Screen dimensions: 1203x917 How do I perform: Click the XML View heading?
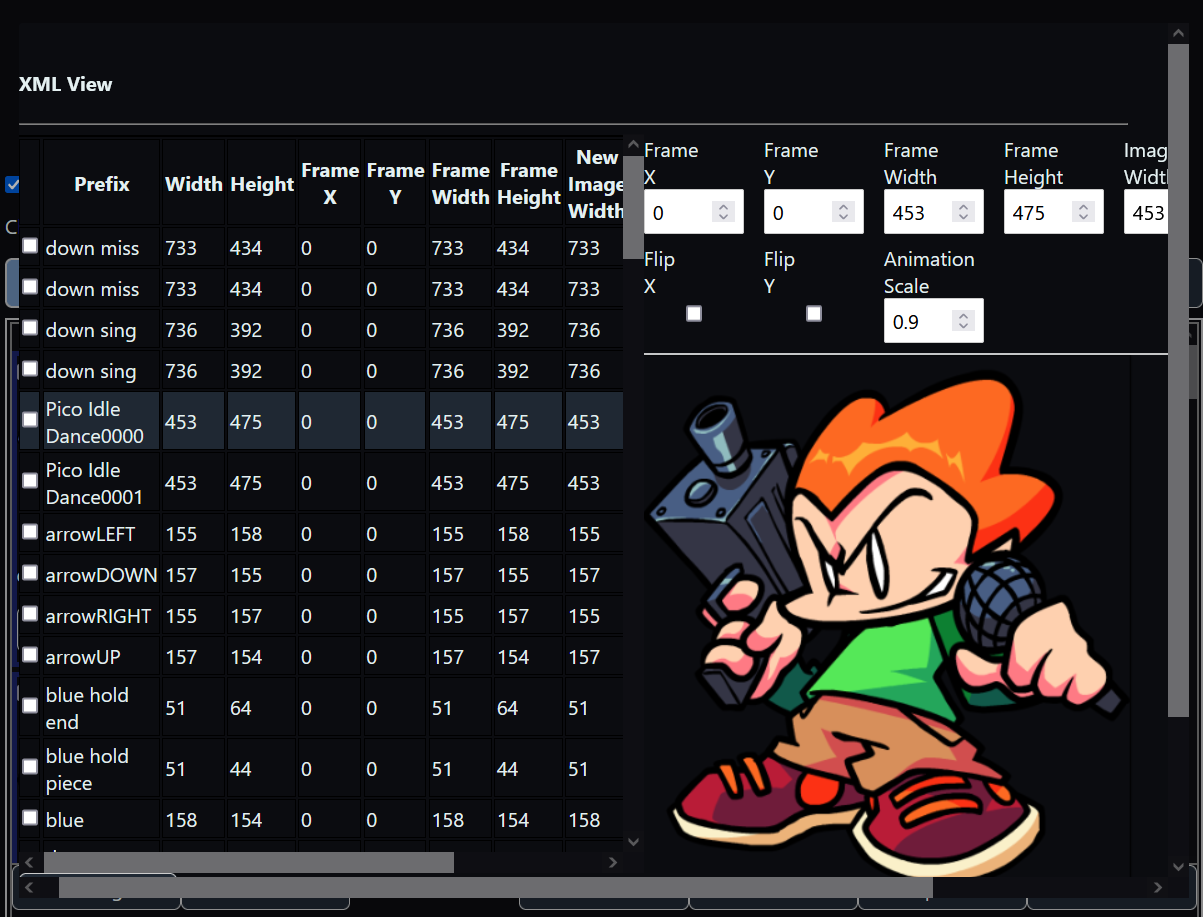click(x=66, y=84)
